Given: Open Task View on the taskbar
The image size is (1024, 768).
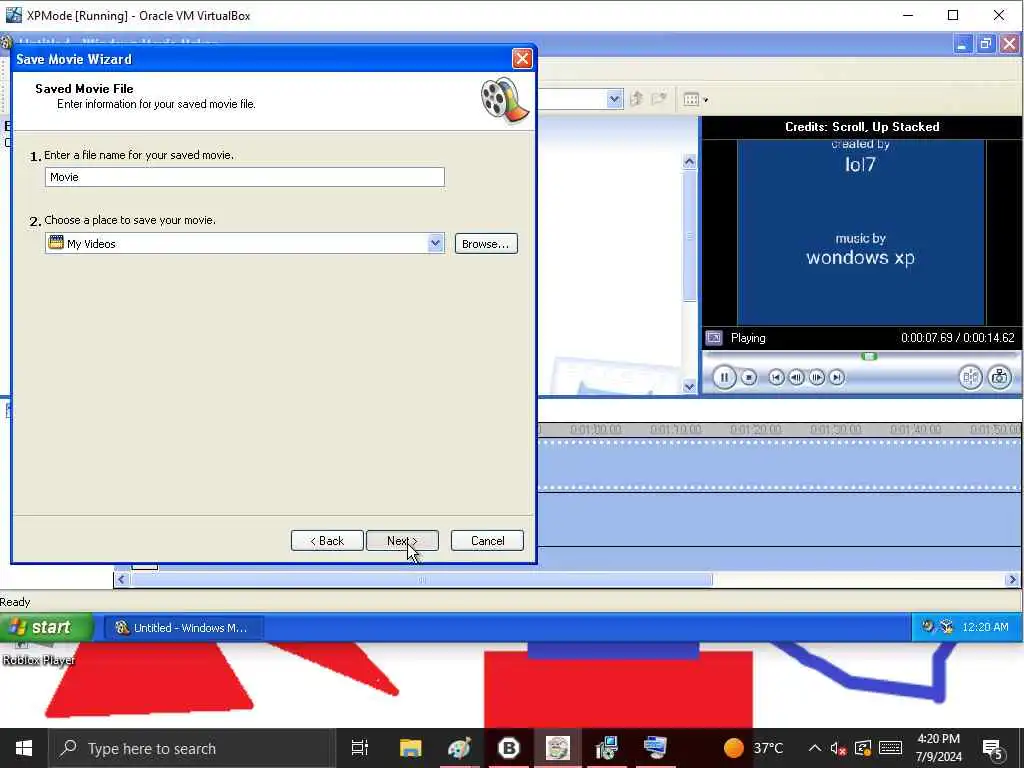Looking at the screenshot, I should click(x=360, y=748).
